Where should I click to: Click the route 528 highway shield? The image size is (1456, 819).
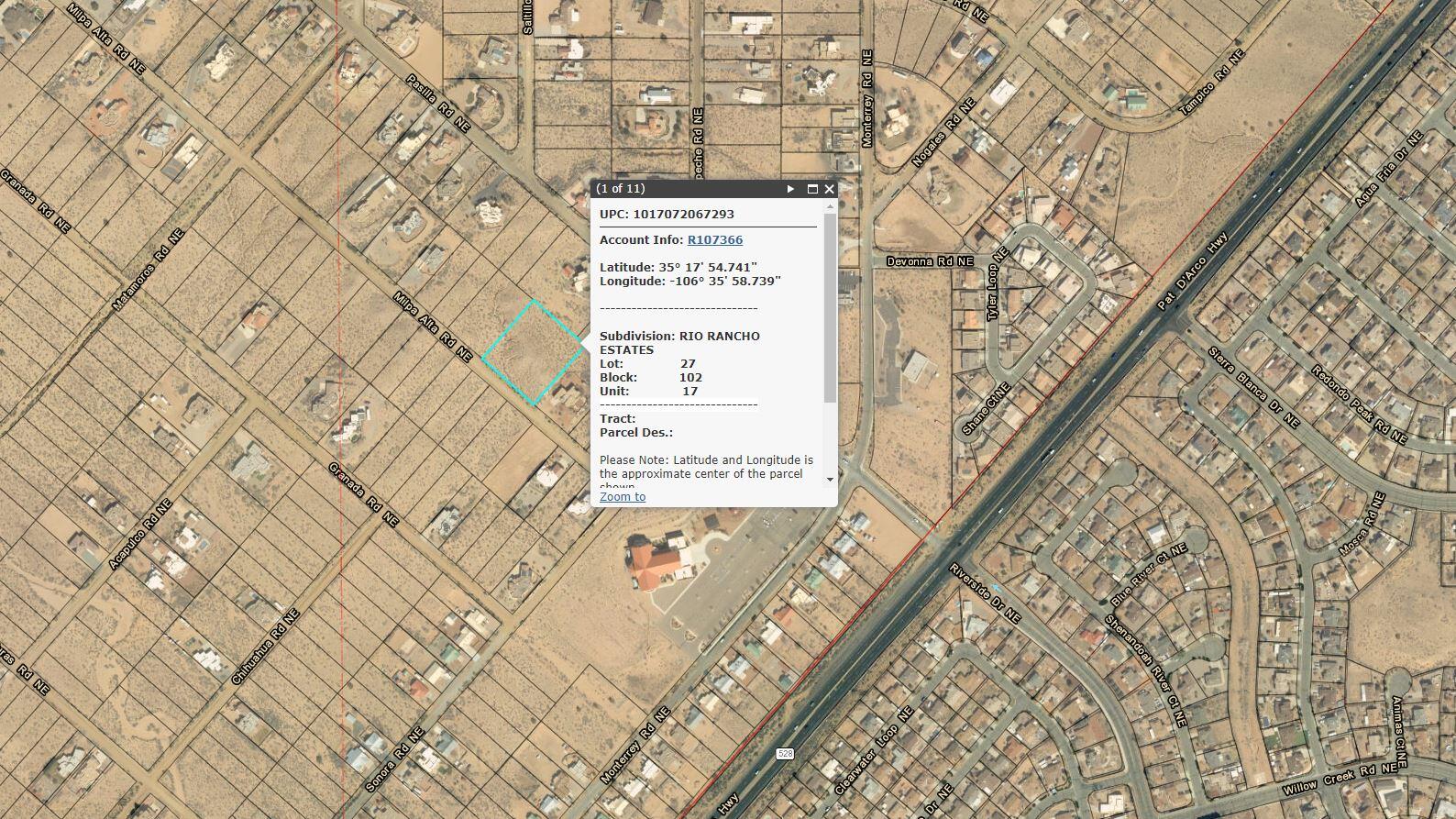click(785, 754)
